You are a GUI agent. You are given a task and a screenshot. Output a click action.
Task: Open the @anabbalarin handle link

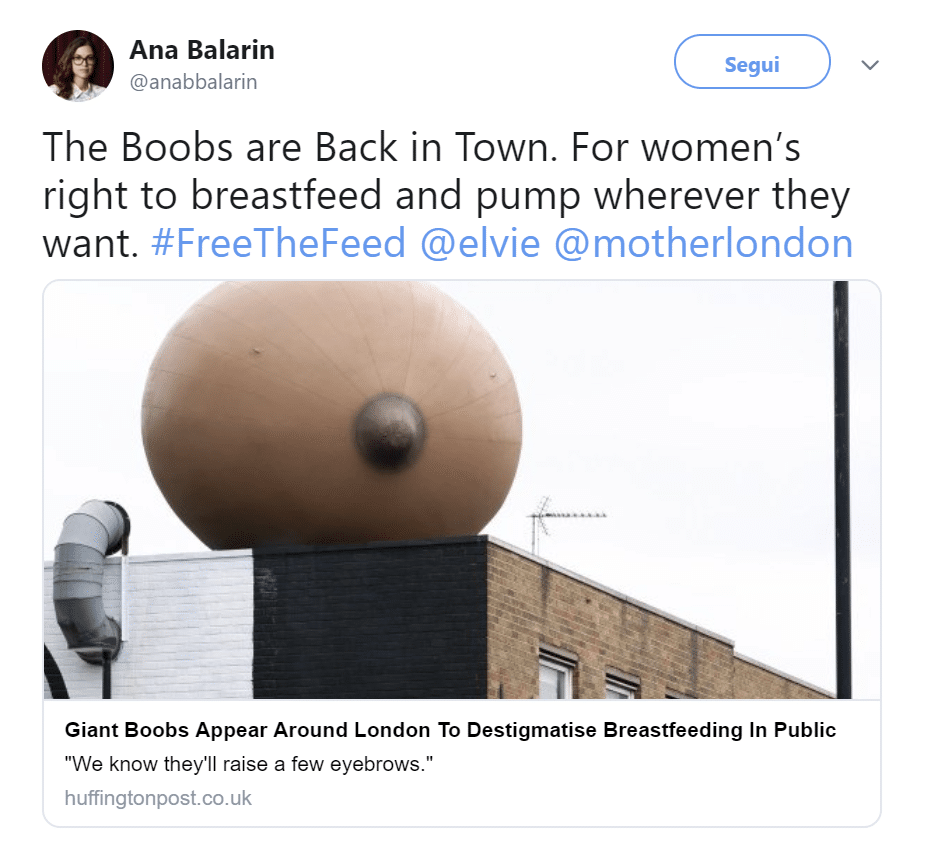pyautogui.click(x=193, y=82)
